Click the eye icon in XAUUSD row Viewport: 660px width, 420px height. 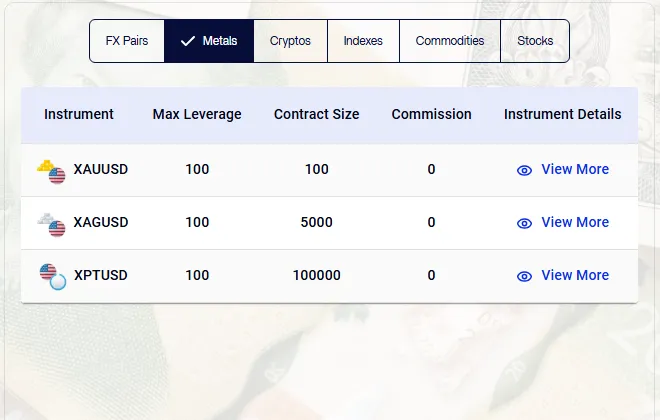click(524, 170)
